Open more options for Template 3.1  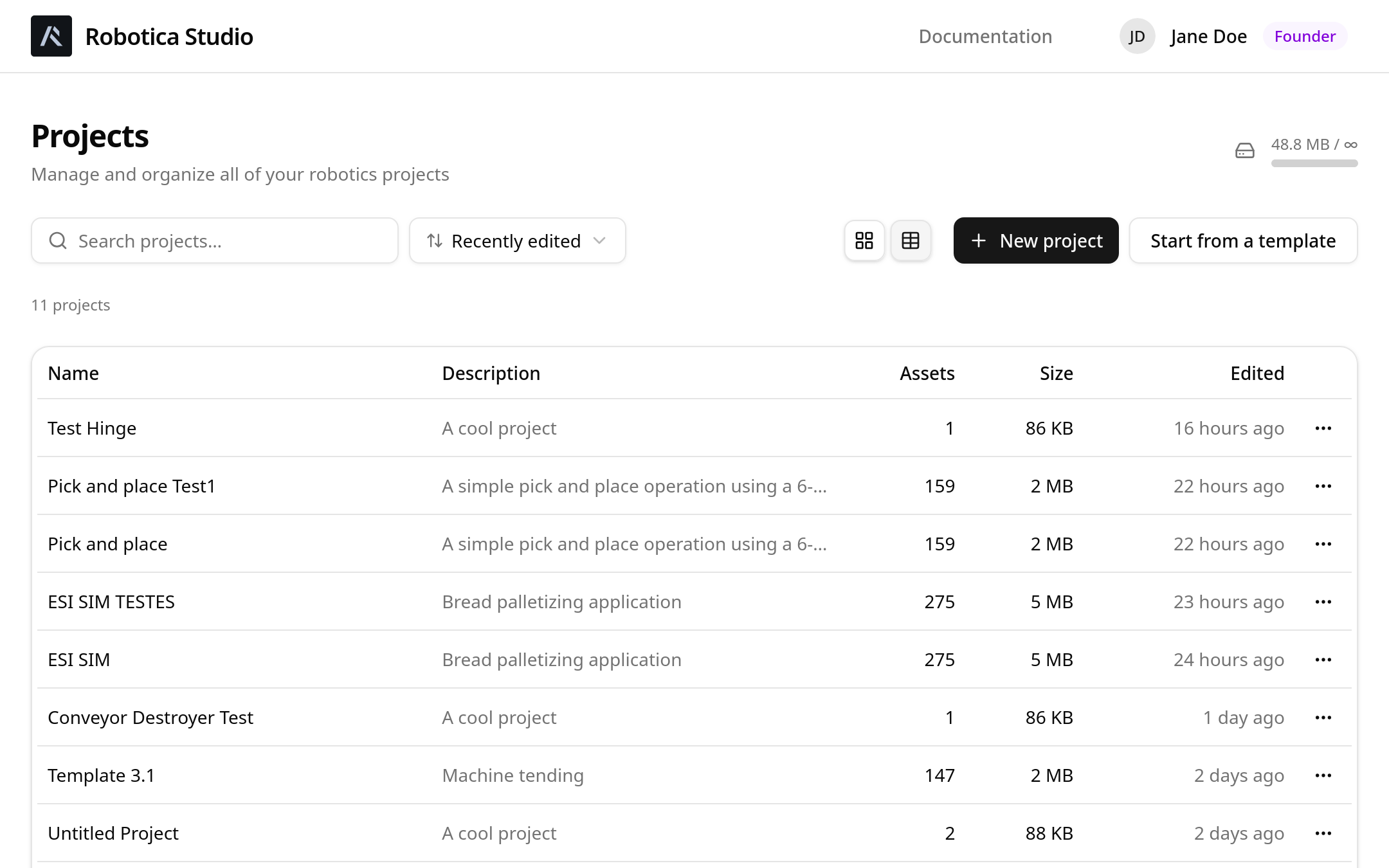(x=1323, y=775)
